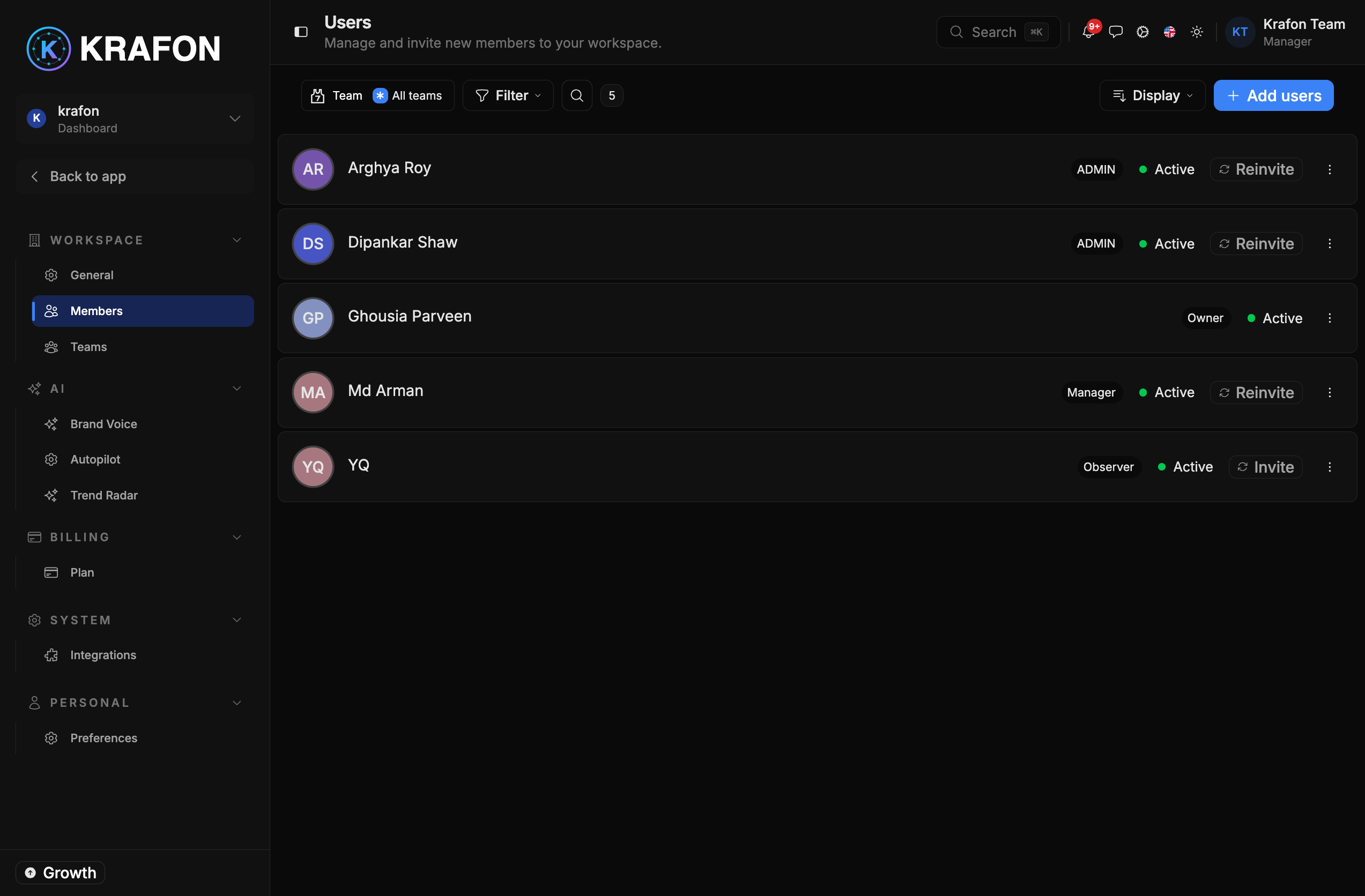Click the GP avatar of Ghousia Parveen
Viewport: 1365px width, 896px height.
point(313,318)
